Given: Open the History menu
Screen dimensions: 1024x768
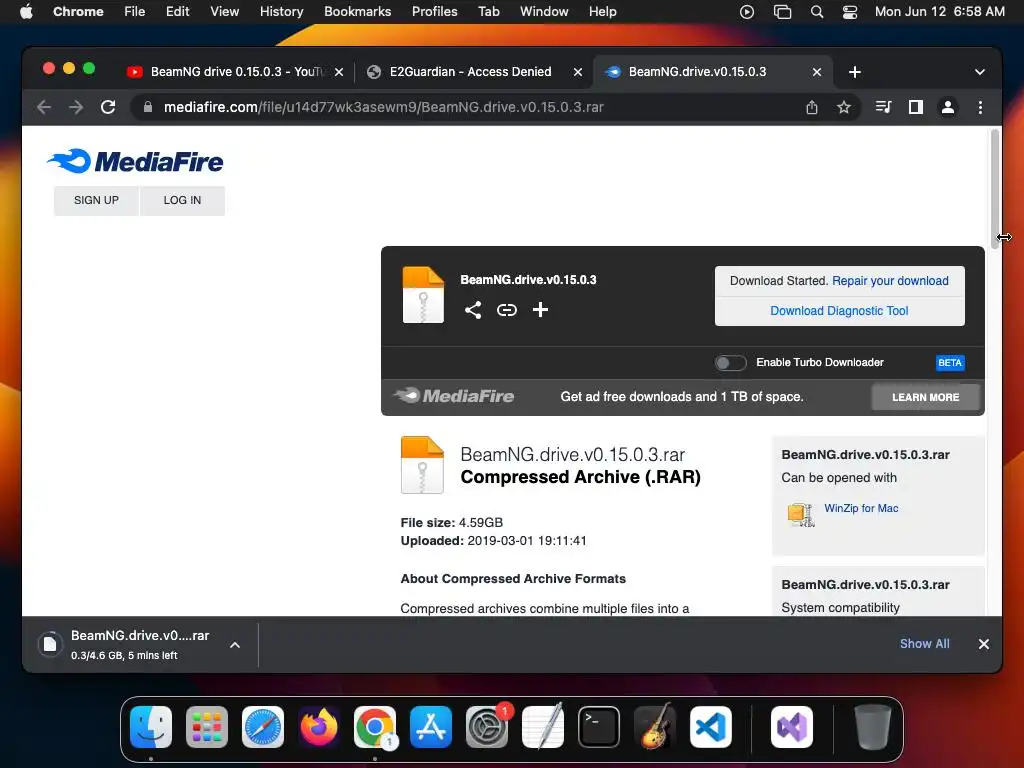Looking at the screenshot, I should point(281,12).
